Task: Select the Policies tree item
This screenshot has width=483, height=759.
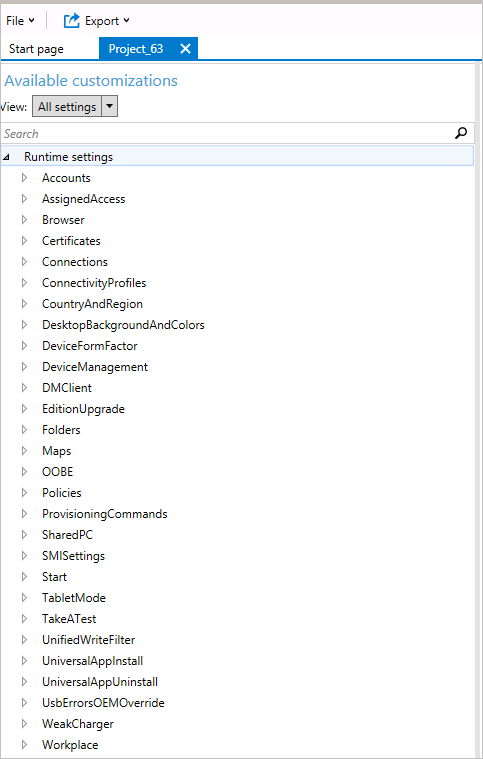Action: pos(61,493)
